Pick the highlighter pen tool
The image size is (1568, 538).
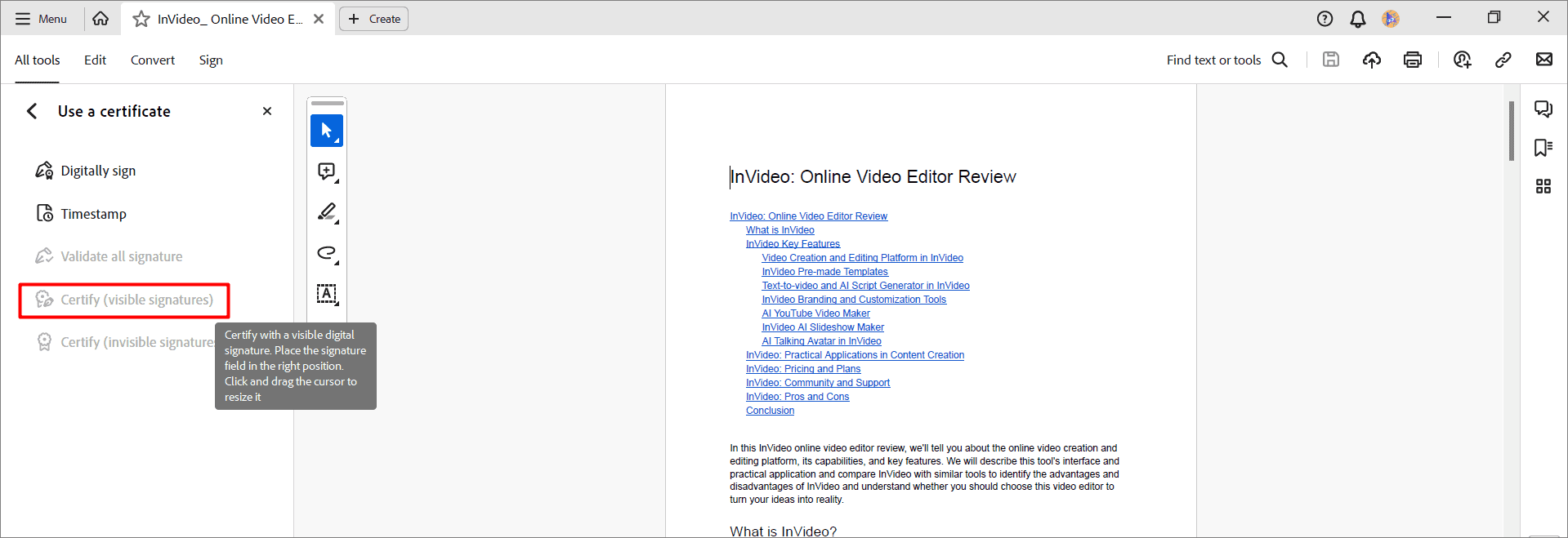327,212
